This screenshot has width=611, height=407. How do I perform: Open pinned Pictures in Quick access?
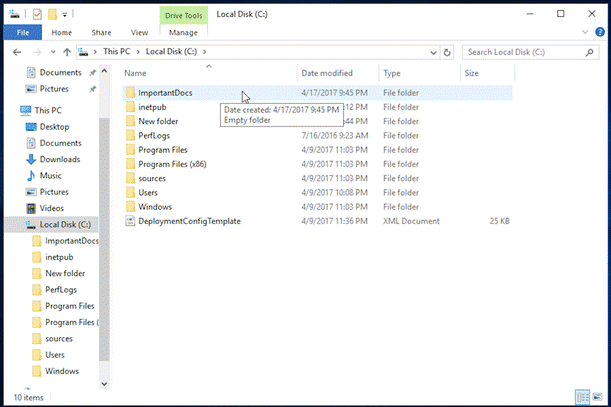pos(54,89)
